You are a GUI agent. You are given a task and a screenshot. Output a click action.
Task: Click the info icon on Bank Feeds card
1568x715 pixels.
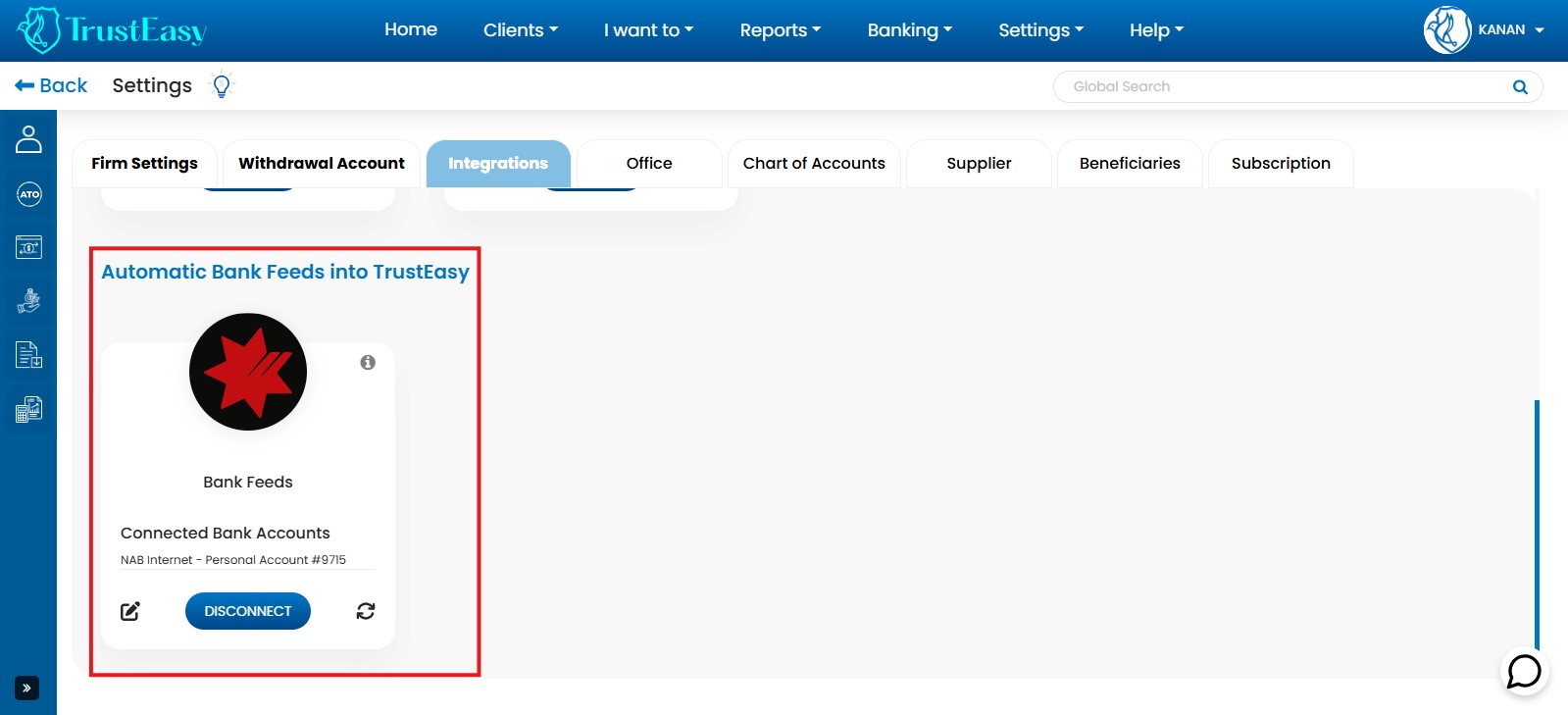click(368, 363)
